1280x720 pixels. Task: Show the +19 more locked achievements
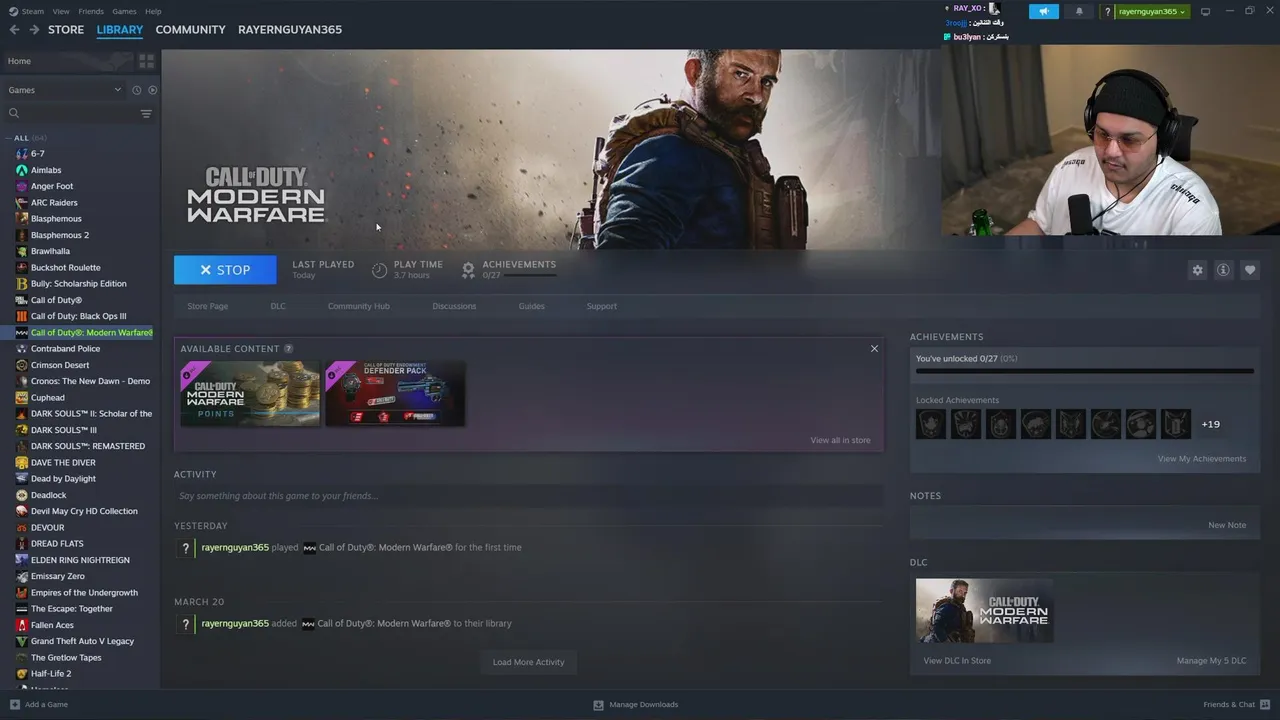point(1210,424)
